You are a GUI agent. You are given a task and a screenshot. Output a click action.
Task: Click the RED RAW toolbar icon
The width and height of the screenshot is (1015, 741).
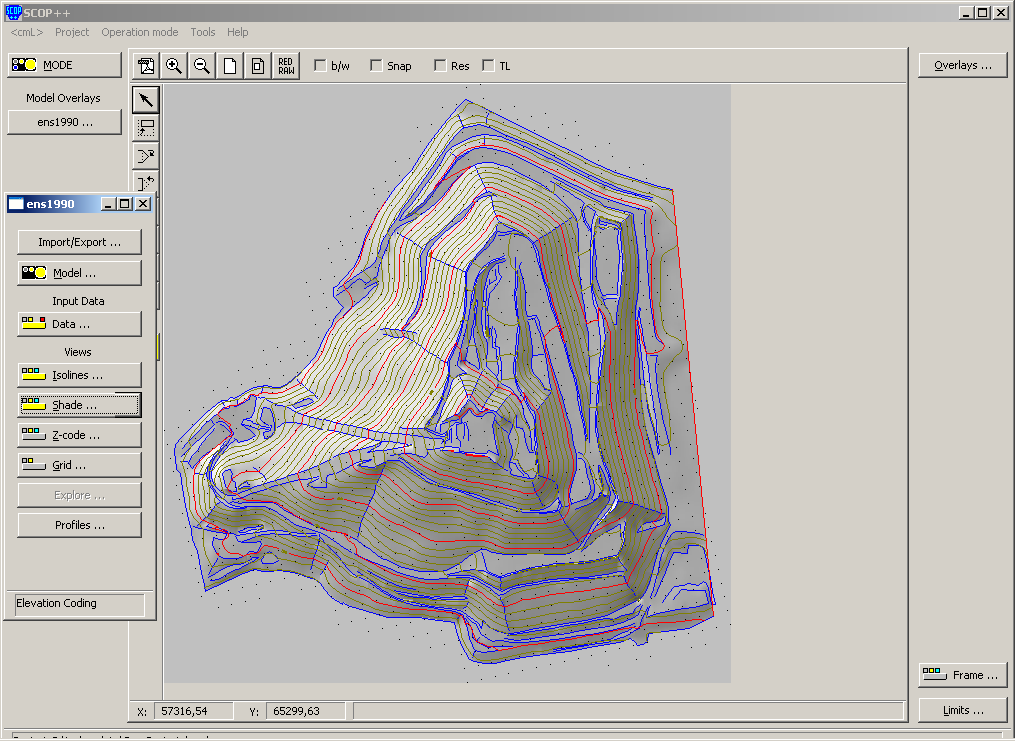click(x=285, y=65)
